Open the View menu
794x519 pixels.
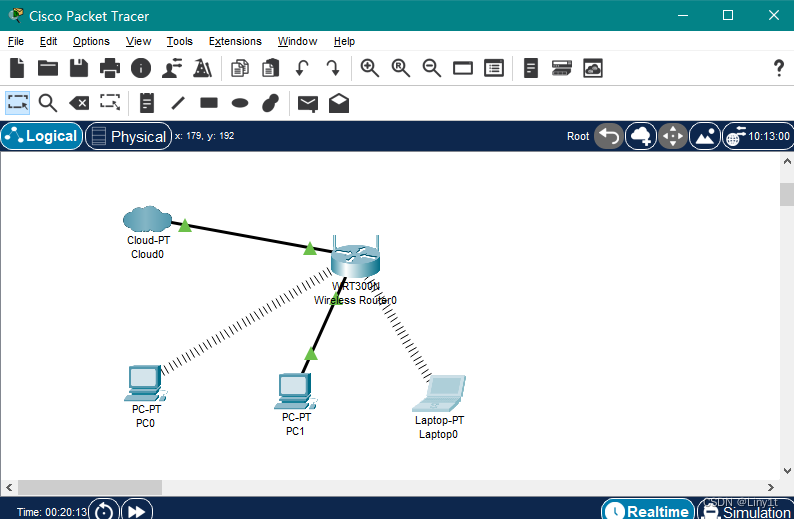138,41
